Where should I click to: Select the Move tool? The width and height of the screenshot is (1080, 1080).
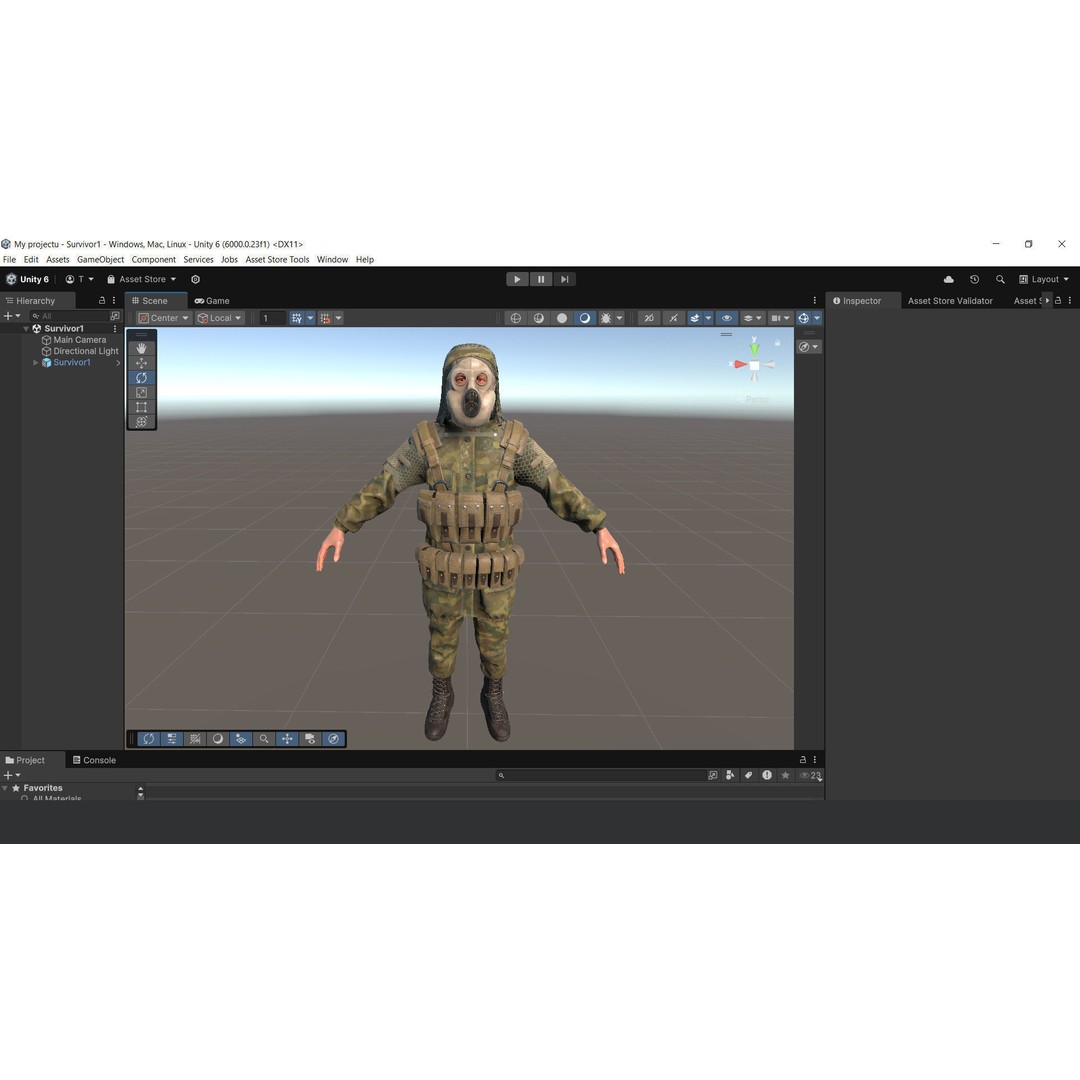(x=141, y=363)
